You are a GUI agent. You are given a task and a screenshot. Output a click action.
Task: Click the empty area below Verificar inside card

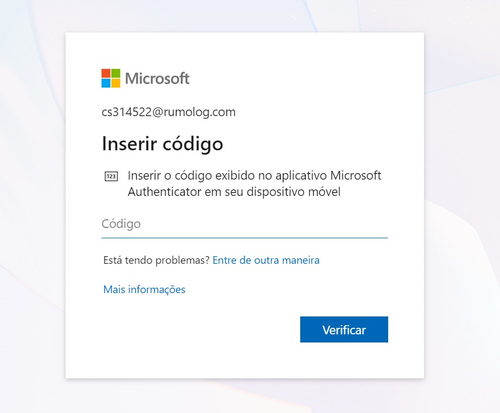[245, 361]
